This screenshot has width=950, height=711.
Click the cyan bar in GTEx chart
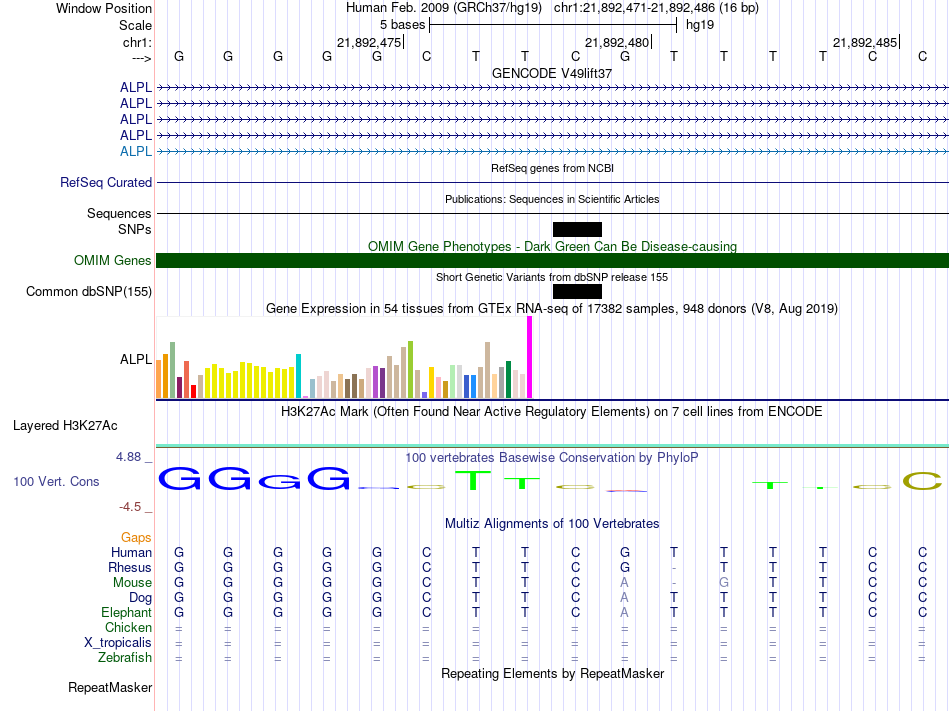tap(298, 375)
